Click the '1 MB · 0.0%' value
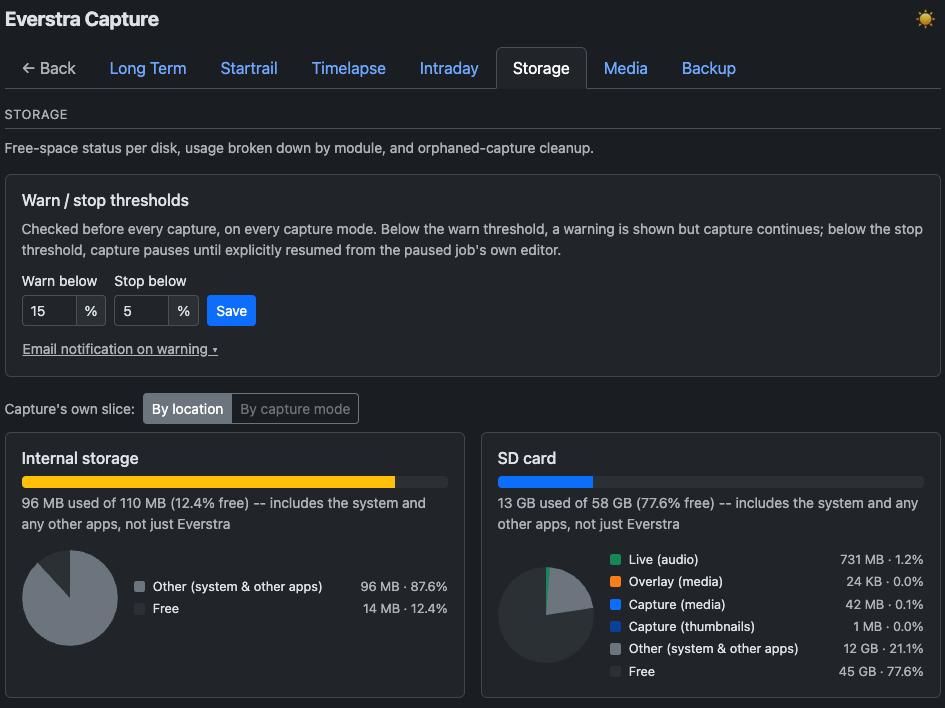 pos(888,627)
